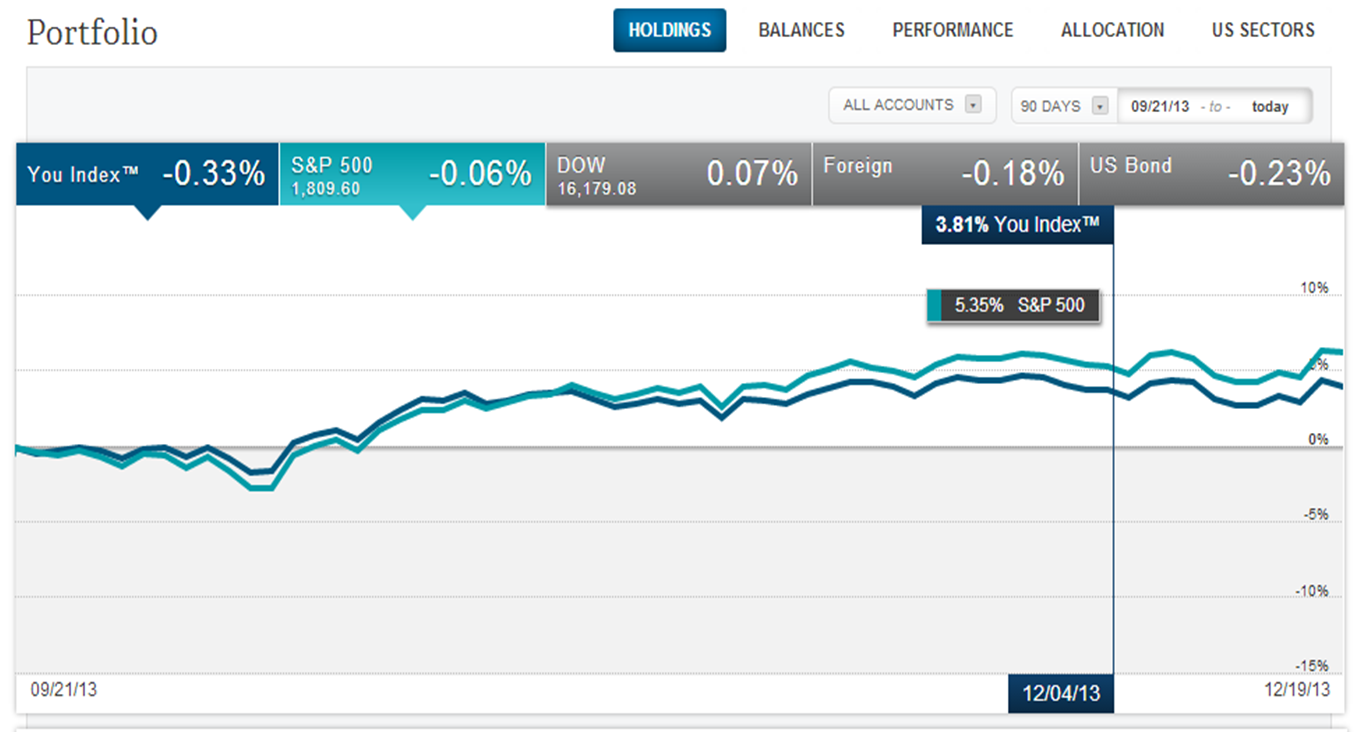This screenshot has width=1363, height=732.
Task: Click the -0.33% You Index change
Action: (213, 174)
